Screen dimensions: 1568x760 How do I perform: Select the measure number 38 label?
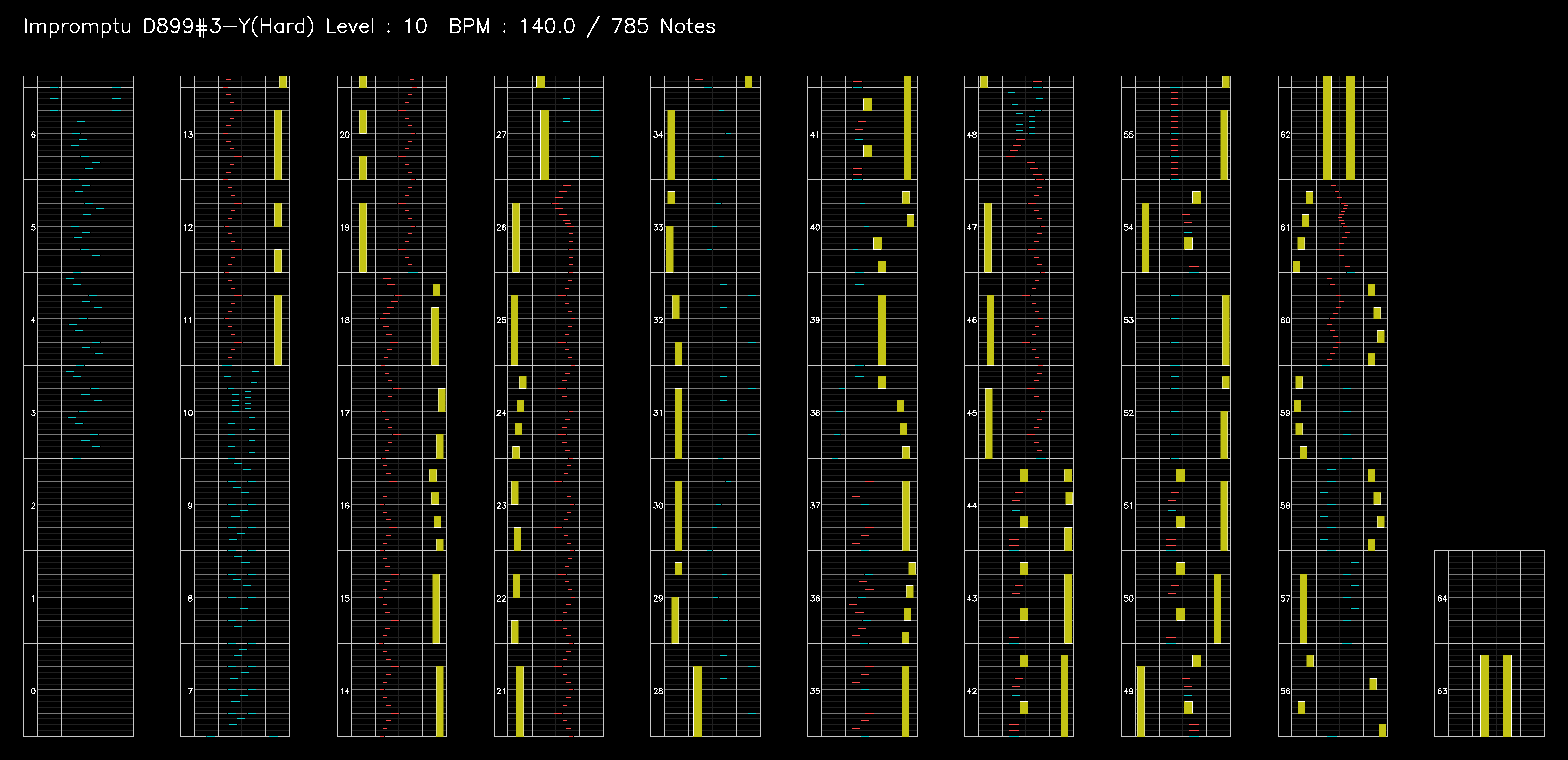815,412
